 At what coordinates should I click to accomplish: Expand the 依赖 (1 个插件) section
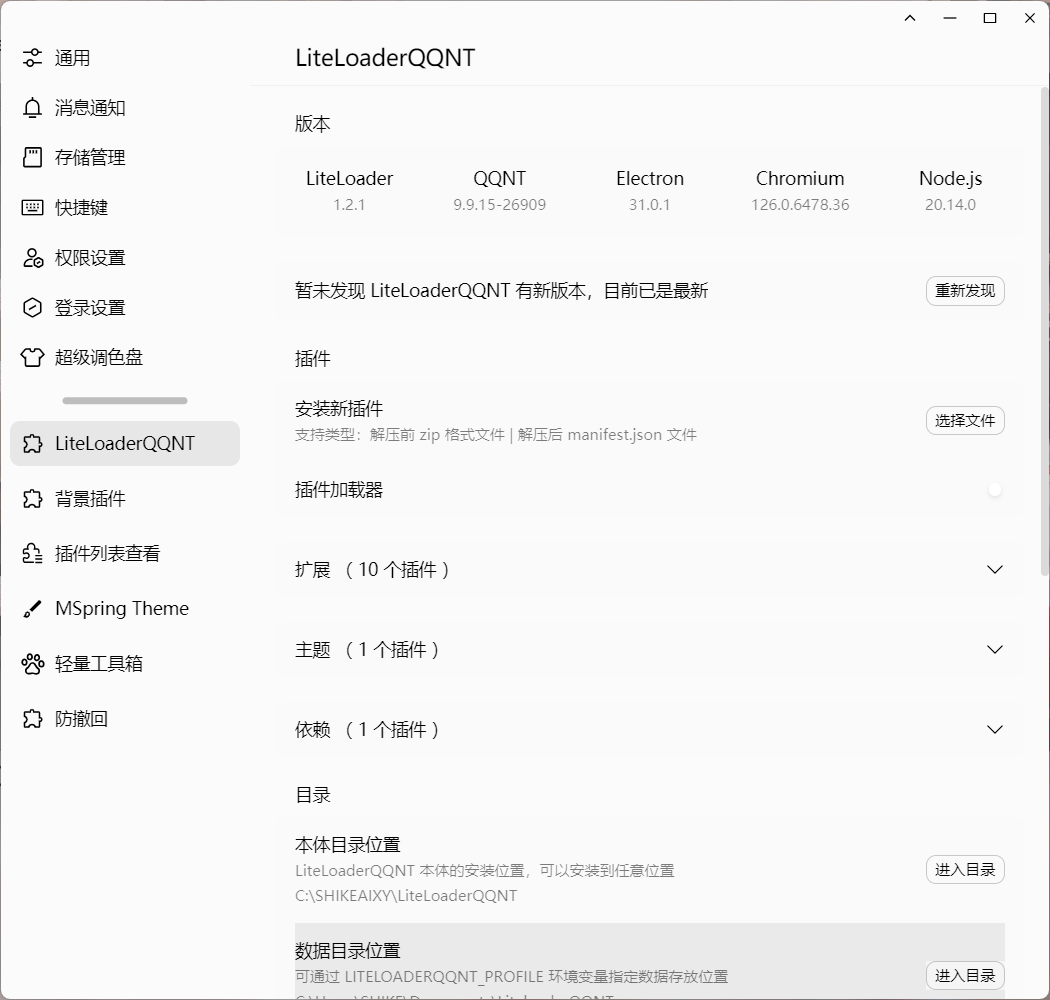tap(994, 730)
